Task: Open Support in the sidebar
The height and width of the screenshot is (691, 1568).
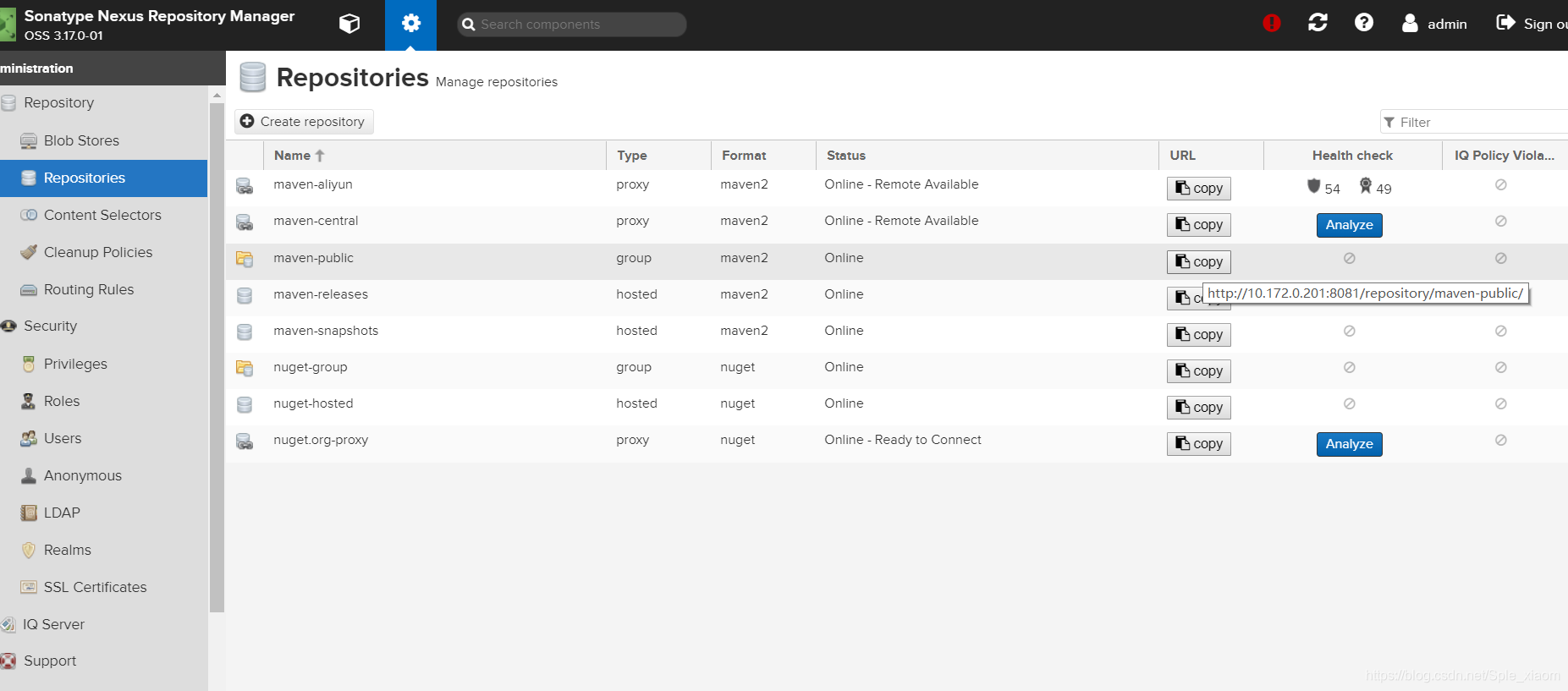Action: (103, 661)
